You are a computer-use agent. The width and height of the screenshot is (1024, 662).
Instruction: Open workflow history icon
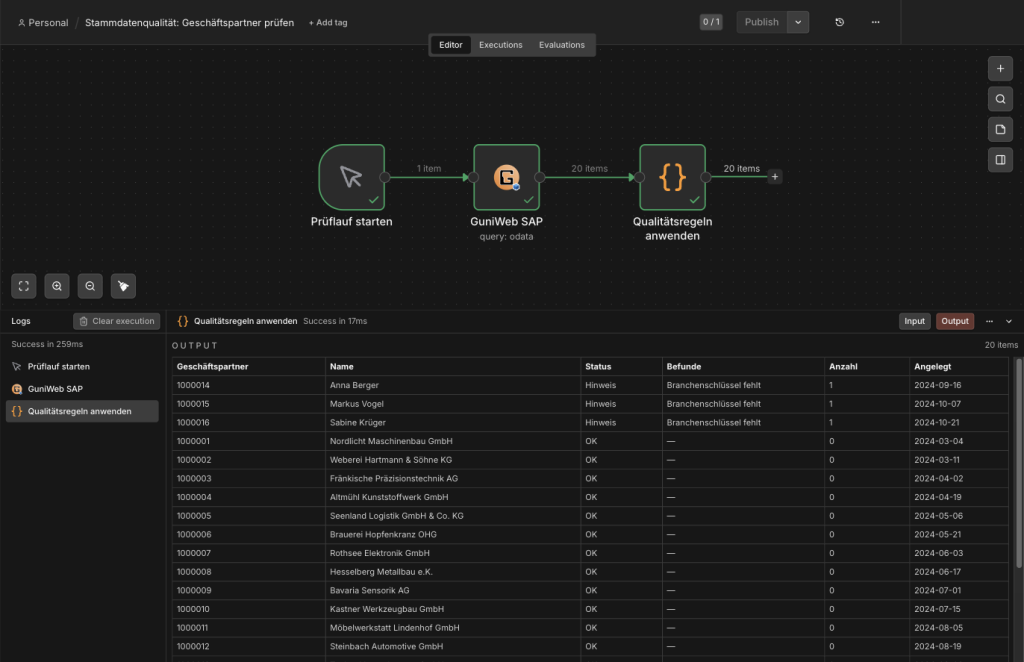[839, 22]
